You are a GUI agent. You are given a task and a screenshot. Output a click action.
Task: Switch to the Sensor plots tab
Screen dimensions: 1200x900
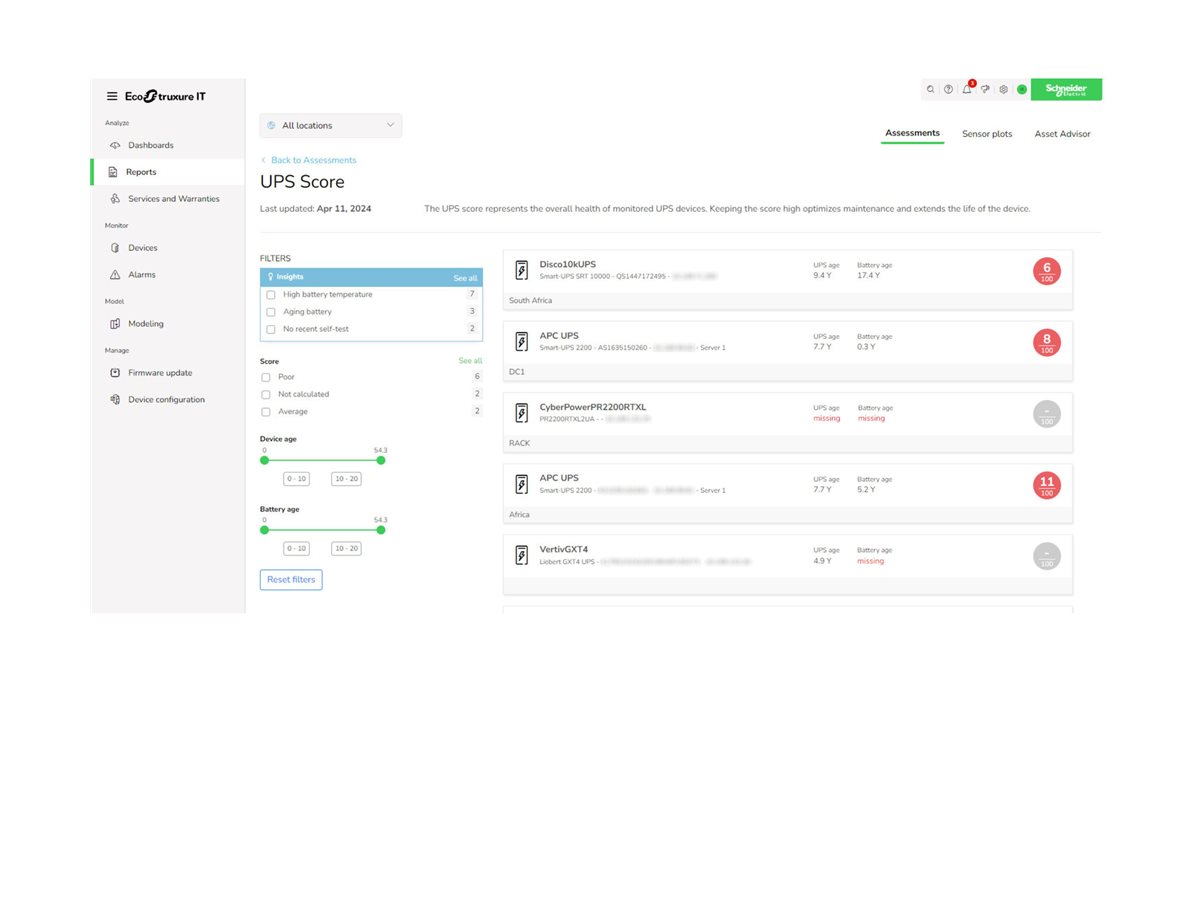[987, 133]
